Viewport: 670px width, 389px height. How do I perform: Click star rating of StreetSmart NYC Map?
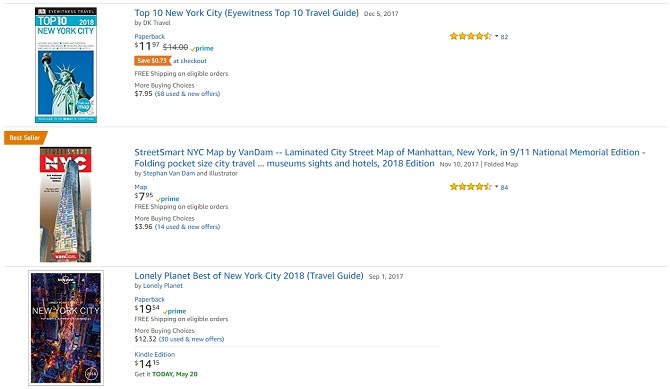pyautogui.click(x=470, y=187)
